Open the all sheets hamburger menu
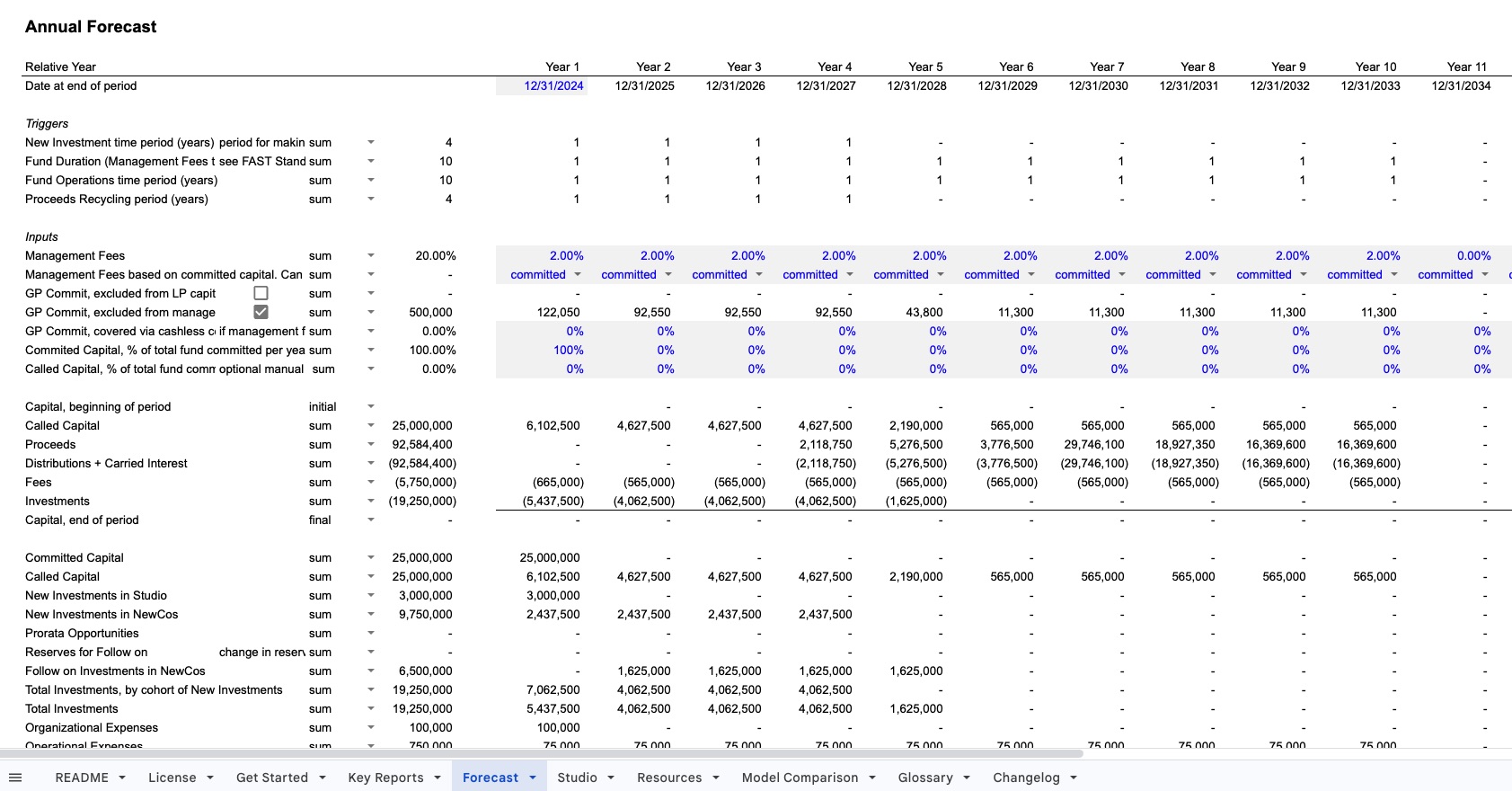The image size is (1512, 791). (14, 778)
